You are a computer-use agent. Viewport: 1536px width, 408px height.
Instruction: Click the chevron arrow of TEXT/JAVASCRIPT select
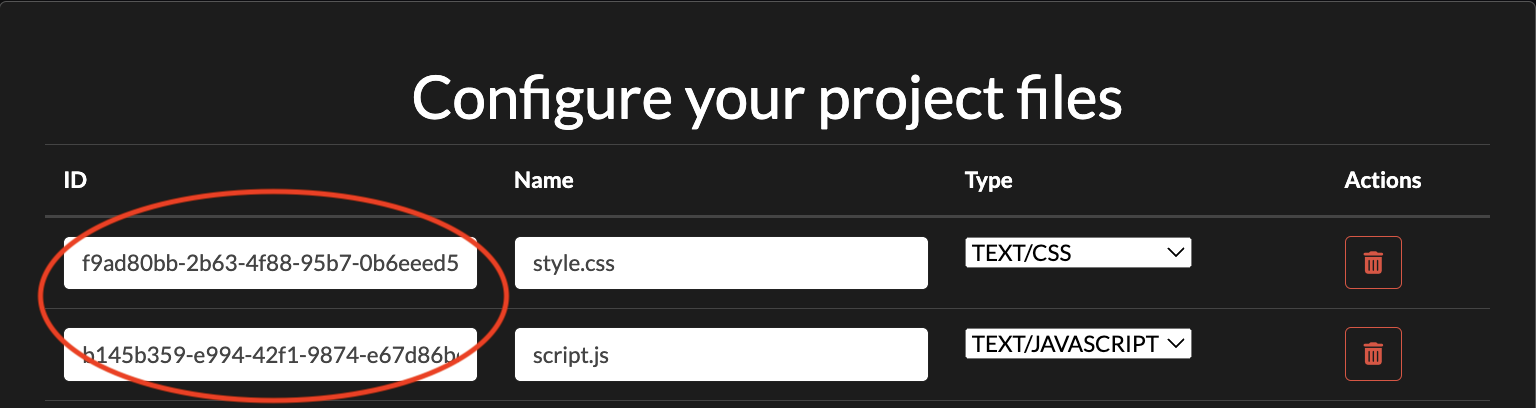click(1176, 344)
